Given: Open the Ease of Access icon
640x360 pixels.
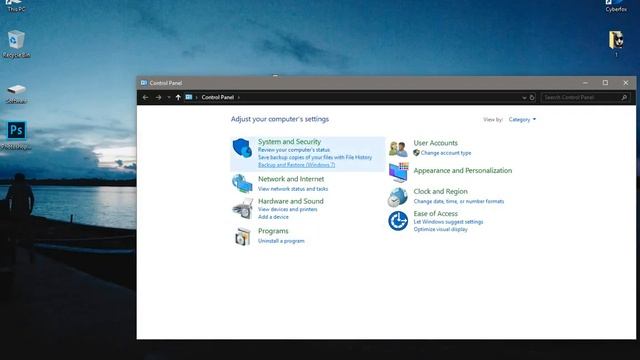Looking at the screenshot, I should [x=398, y=221].
